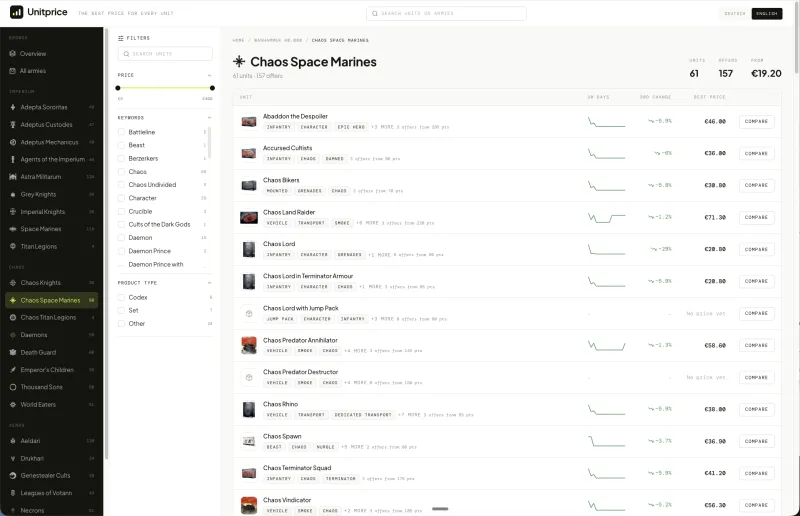Click the Accursed Cultists 30-day sparkline
This screenshot has width=800, height=516.
click(606, 154)
